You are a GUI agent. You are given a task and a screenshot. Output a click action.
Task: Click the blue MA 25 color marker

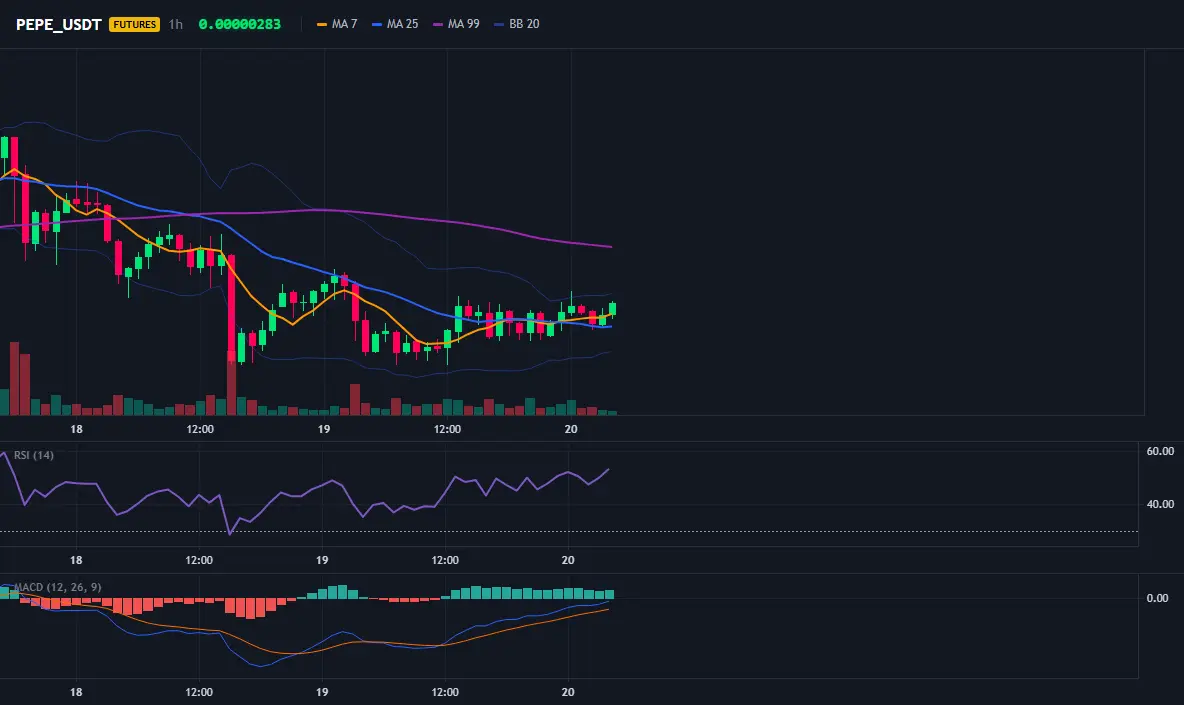pyautogui.click(x=377, y=25)
